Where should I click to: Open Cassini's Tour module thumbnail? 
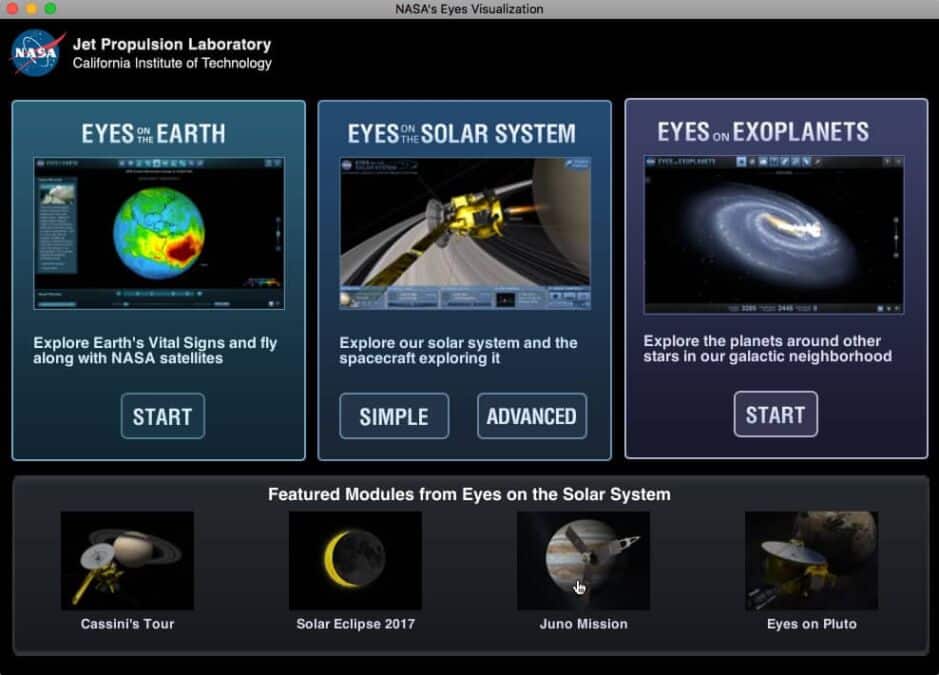pyautogui.click(x=127, y=561)
